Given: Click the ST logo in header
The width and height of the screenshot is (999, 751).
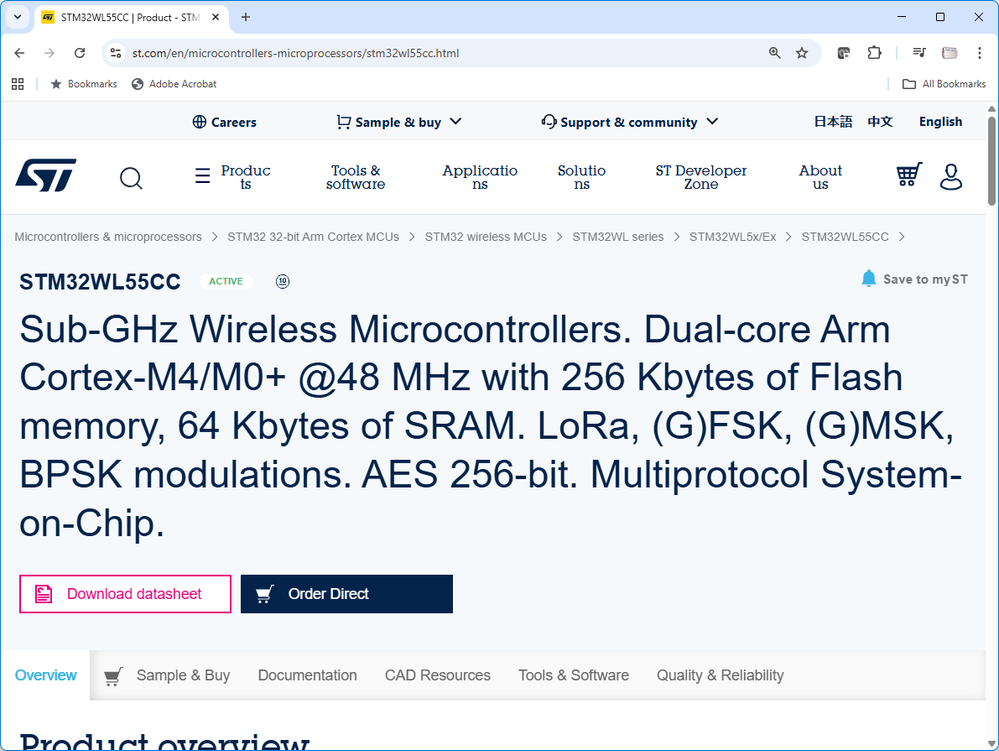Looking at the screenshot, I should pos(45,176).
